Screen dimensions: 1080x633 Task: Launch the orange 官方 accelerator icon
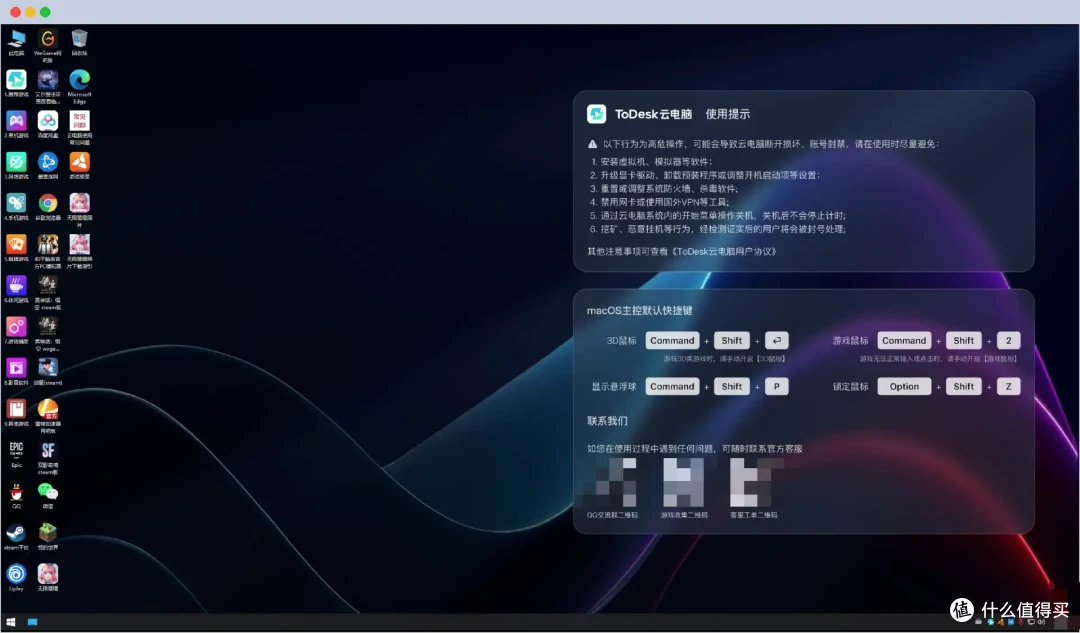48,409
